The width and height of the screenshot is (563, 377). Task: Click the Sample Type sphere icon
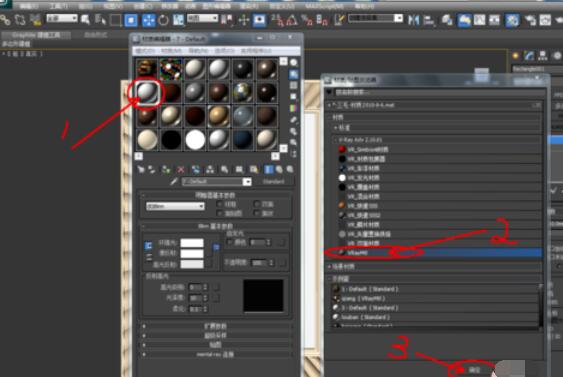(x=294, y=62)
